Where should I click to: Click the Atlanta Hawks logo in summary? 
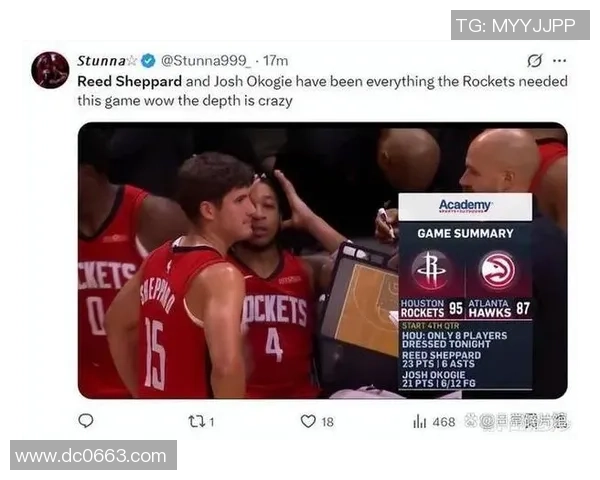coord(498,270)
